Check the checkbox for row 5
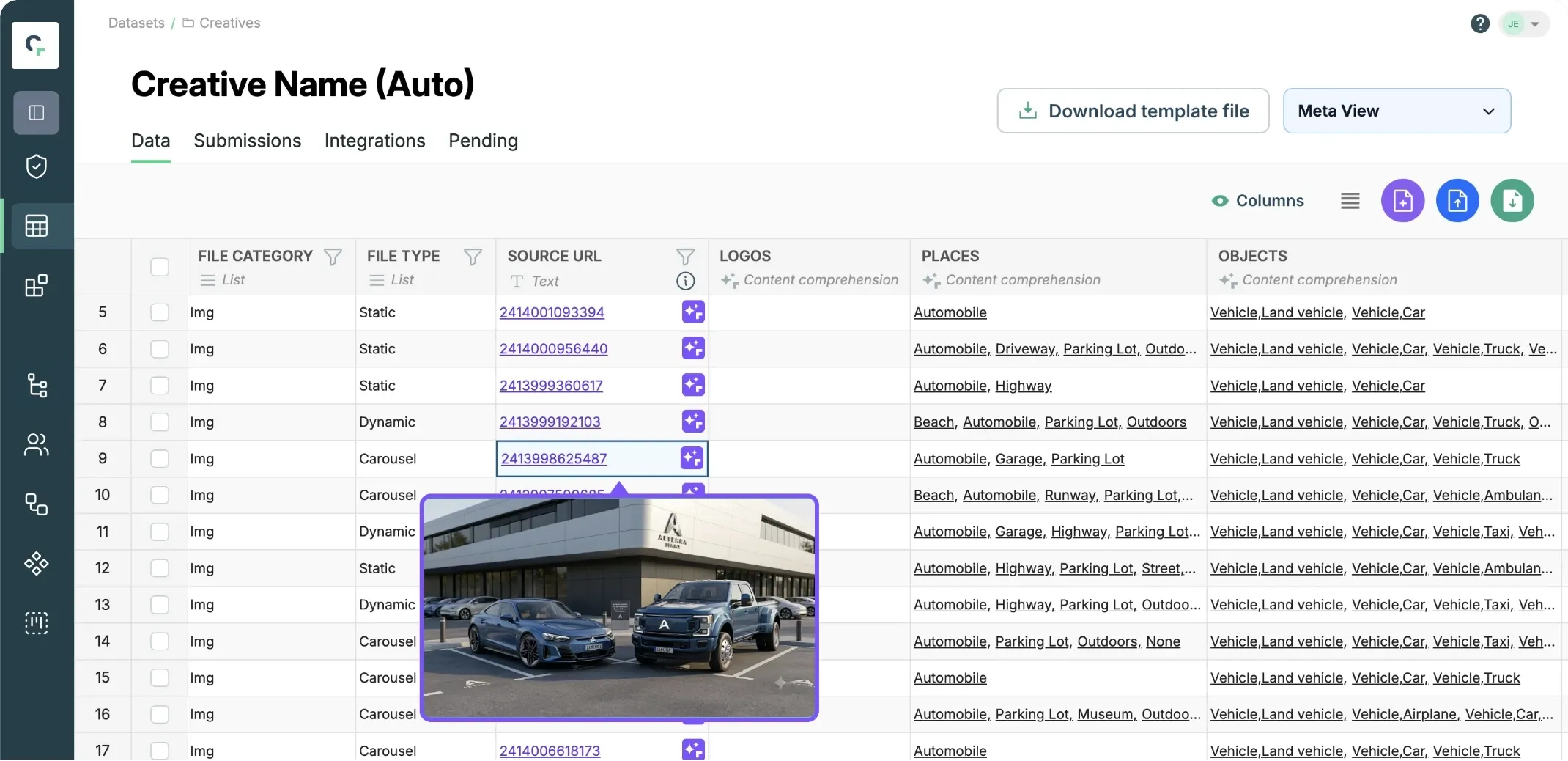 (160, 312)
